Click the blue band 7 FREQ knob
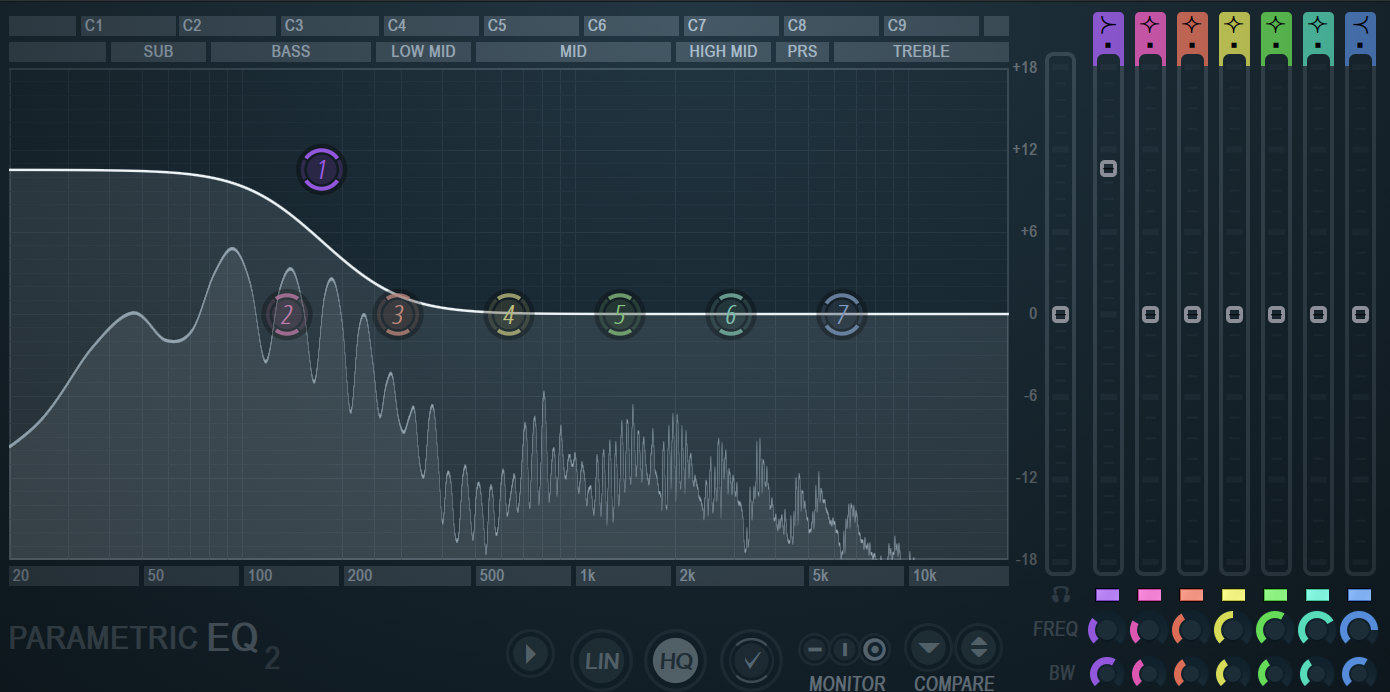The image size is (1390, 692). pos(1359,630)
